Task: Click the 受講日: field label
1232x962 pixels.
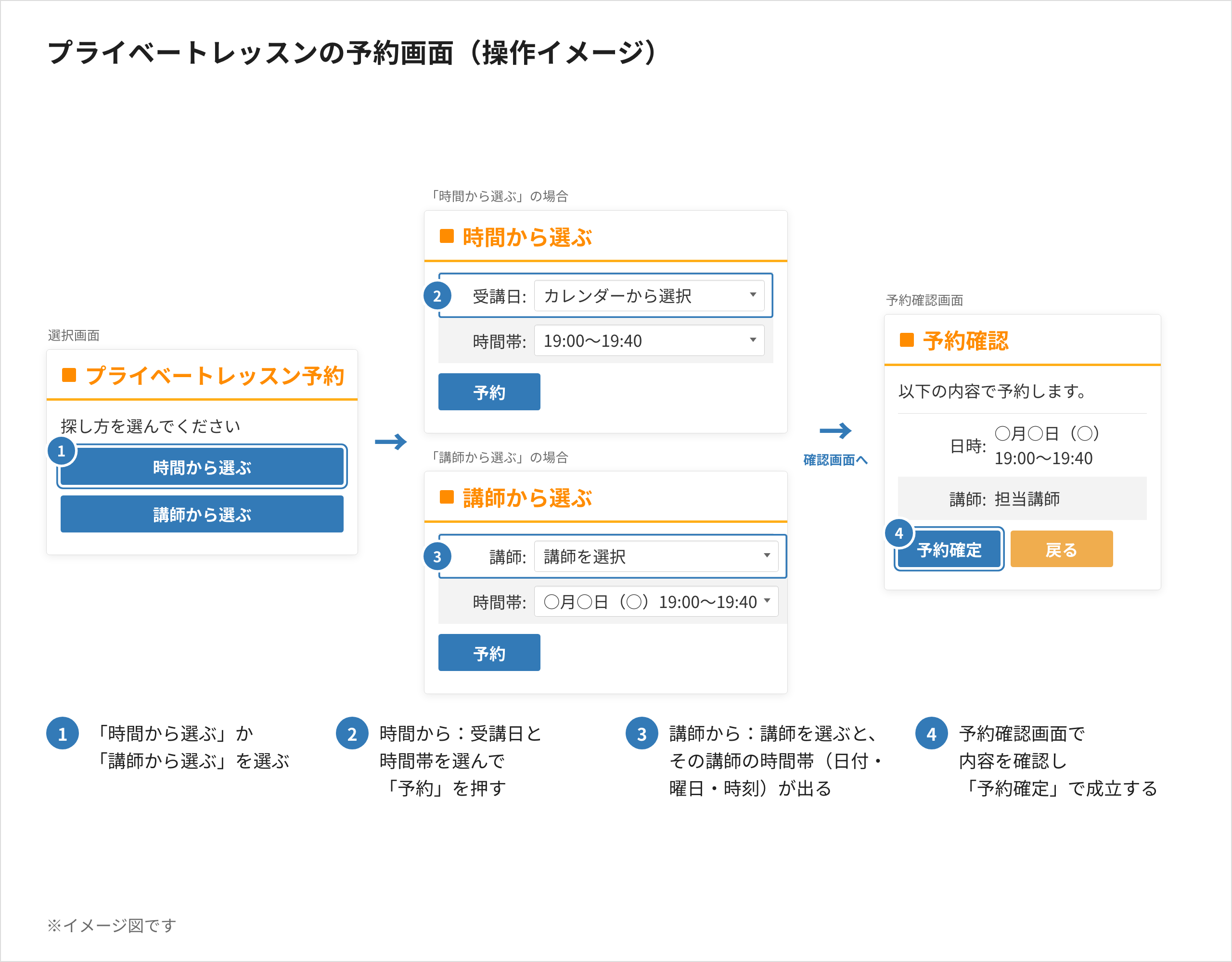Action: [x=499, y=296]
